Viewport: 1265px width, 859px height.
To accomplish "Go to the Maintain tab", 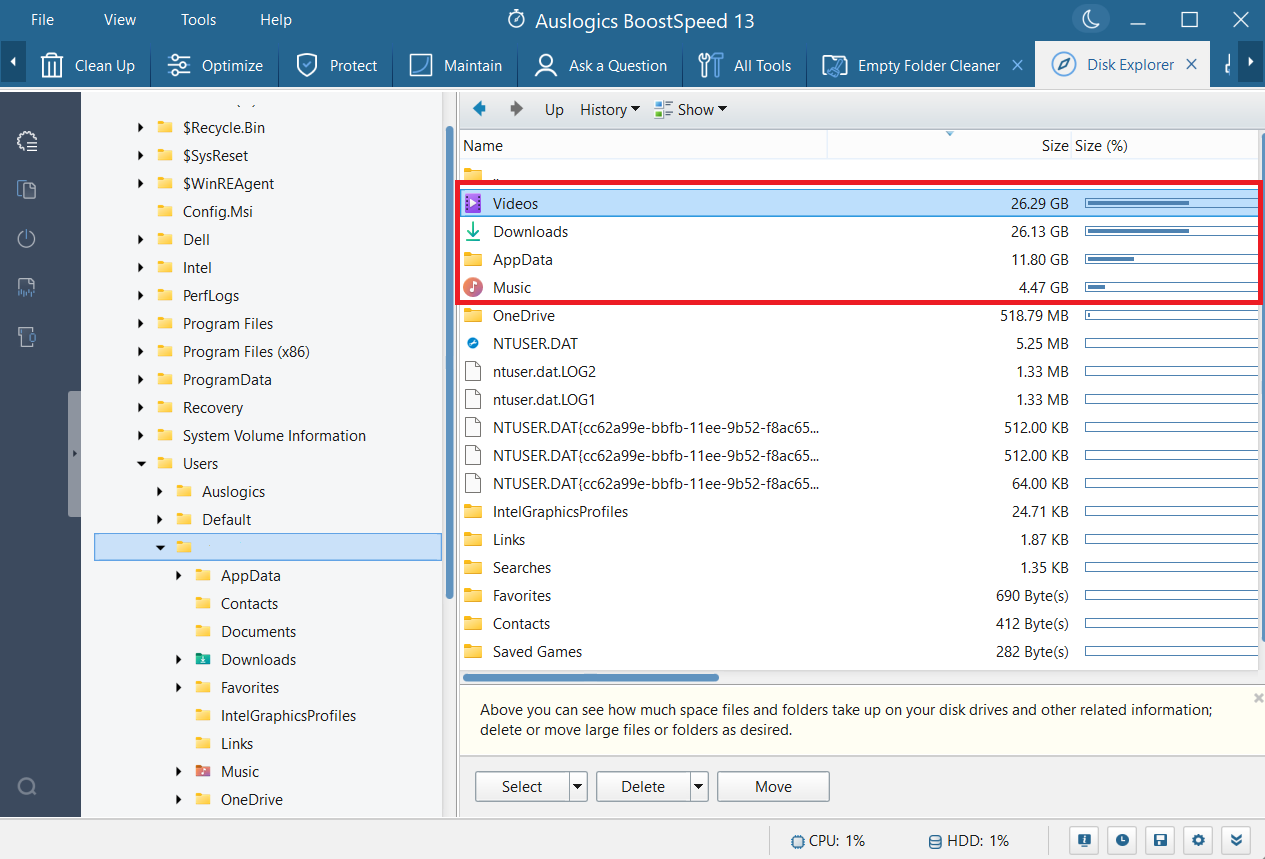I will coord(455,66).
